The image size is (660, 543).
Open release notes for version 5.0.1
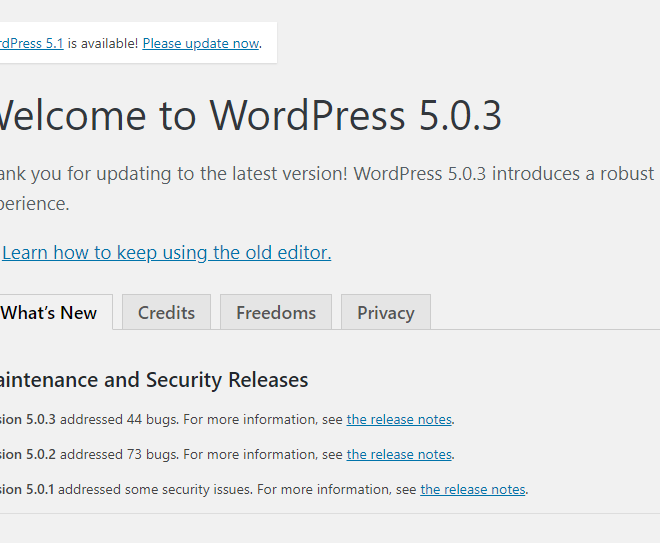point(473,489)
